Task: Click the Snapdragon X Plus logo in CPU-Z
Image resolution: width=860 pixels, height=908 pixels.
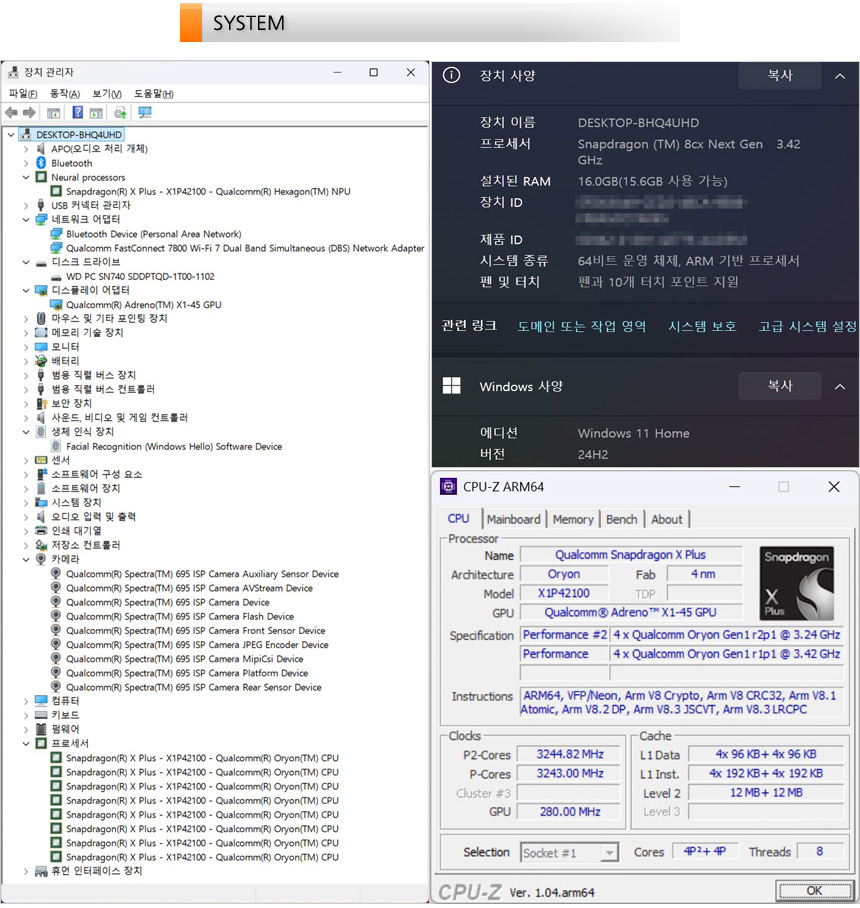Action: pos(796,583)
